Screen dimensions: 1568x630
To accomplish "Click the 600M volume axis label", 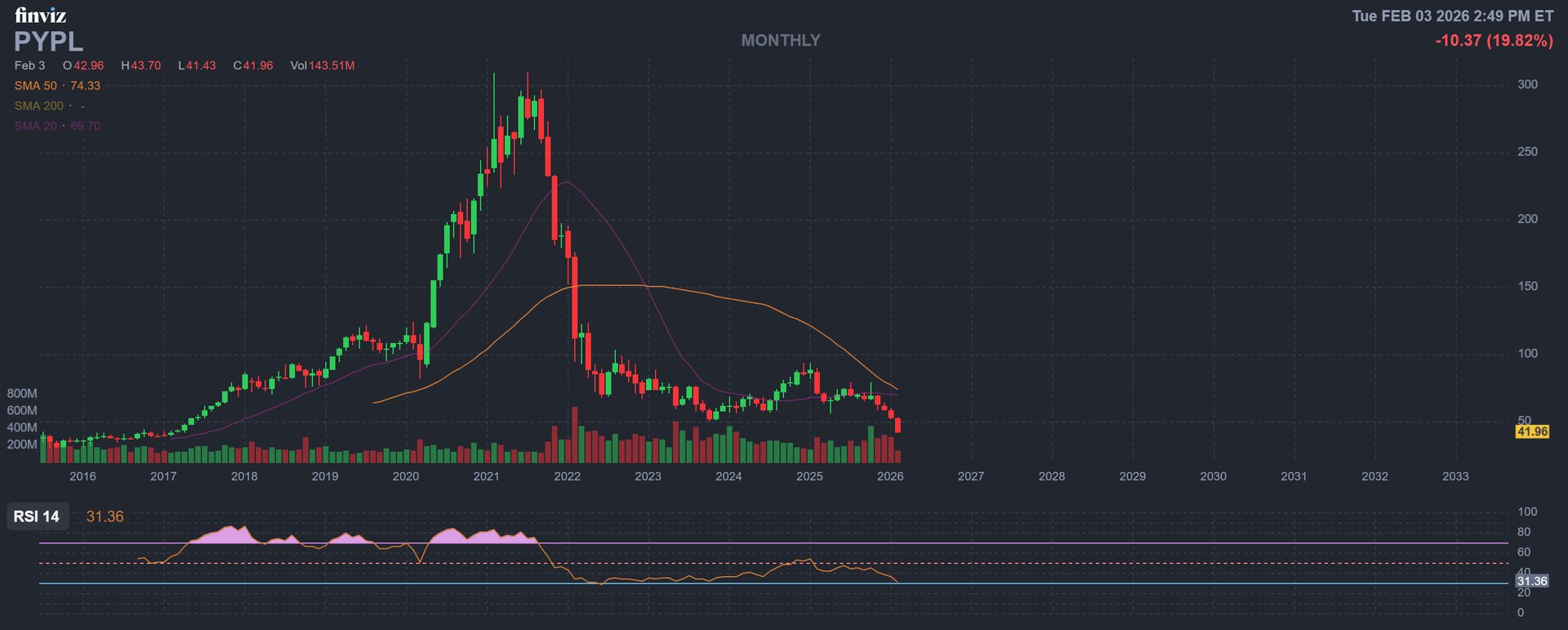I will click(22, 411).
